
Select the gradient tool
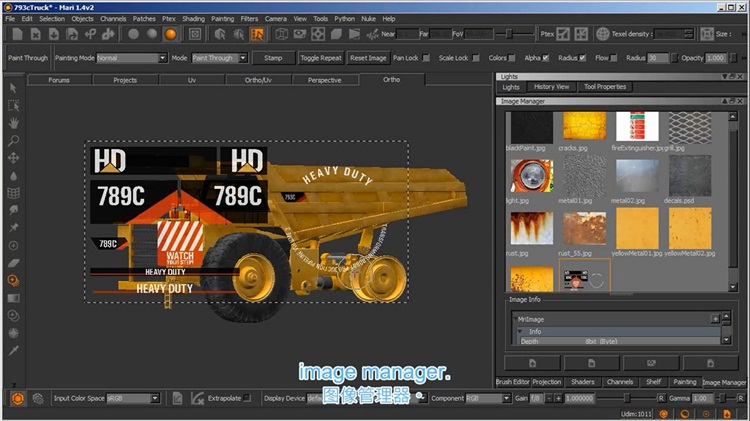click(13, 298)
